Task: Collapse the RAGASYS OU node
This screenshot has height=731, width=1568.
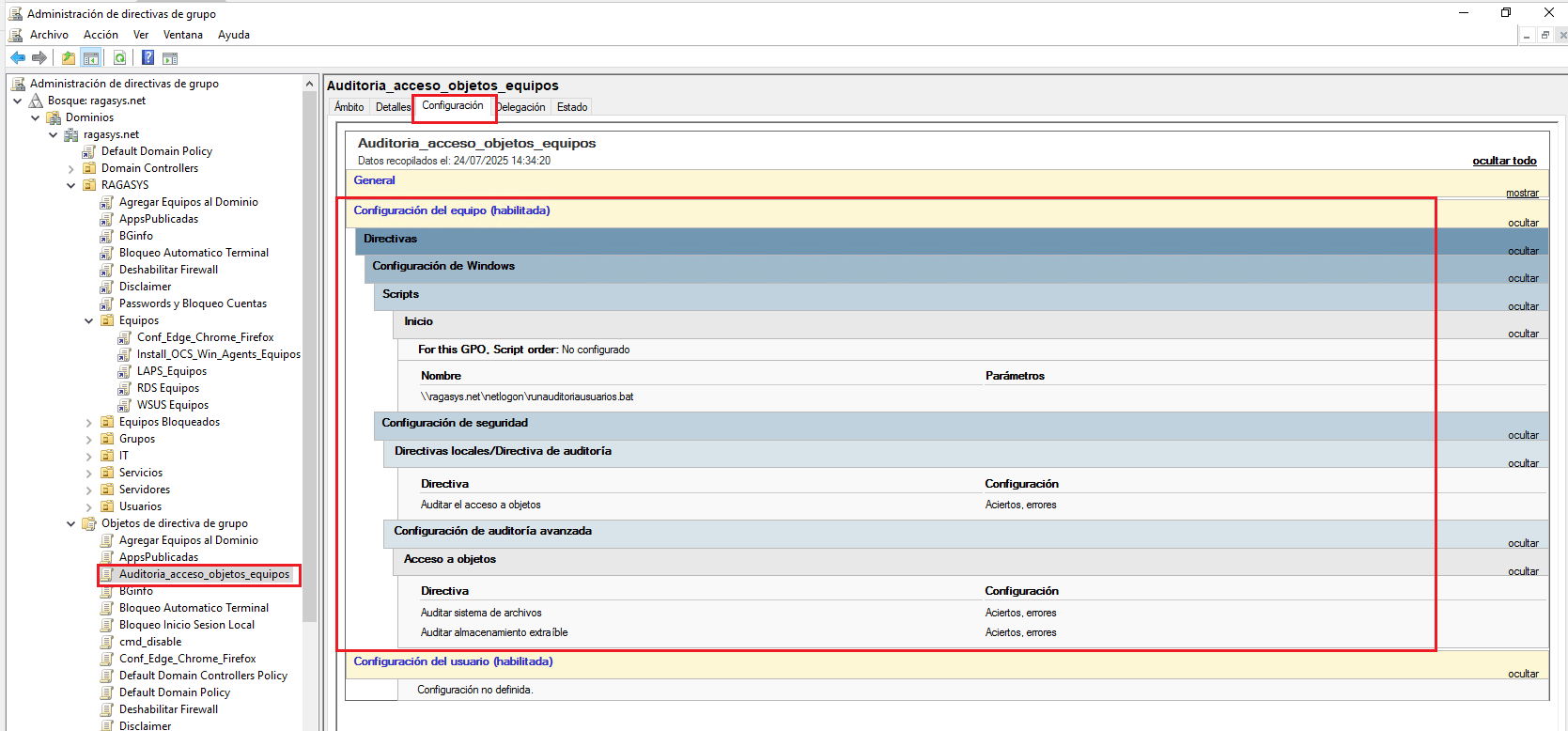Action: [71, 185]
